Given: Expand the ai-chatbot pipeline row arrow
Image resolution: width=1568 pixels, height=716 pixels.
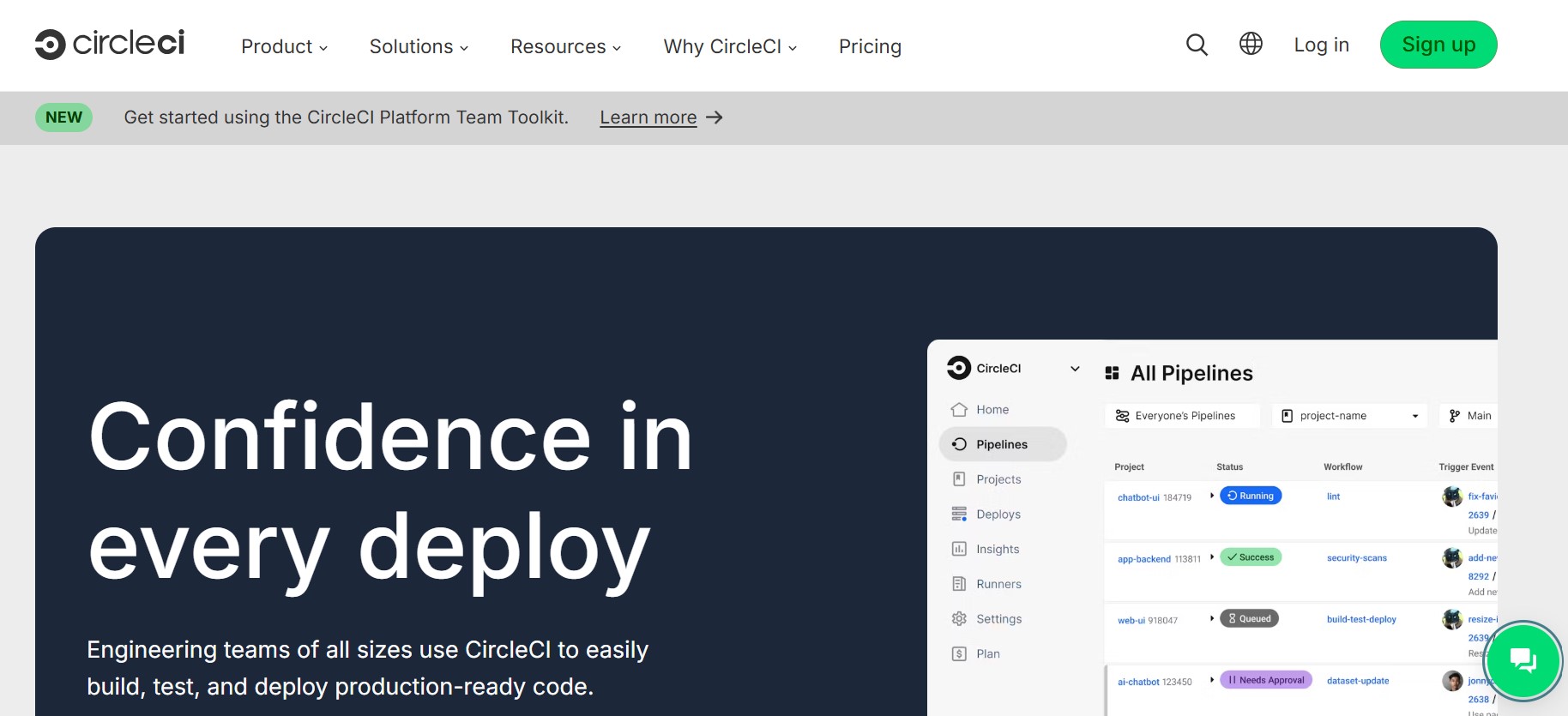Looking at the screenshot, I should coord(1212,680).
